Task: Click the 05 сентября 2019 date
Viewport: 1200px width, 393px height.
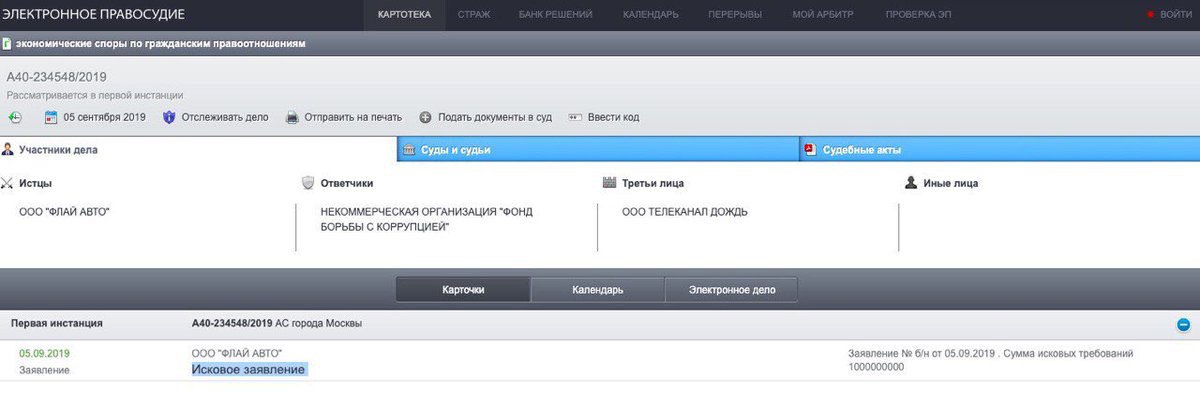Action: pos(105,117)
